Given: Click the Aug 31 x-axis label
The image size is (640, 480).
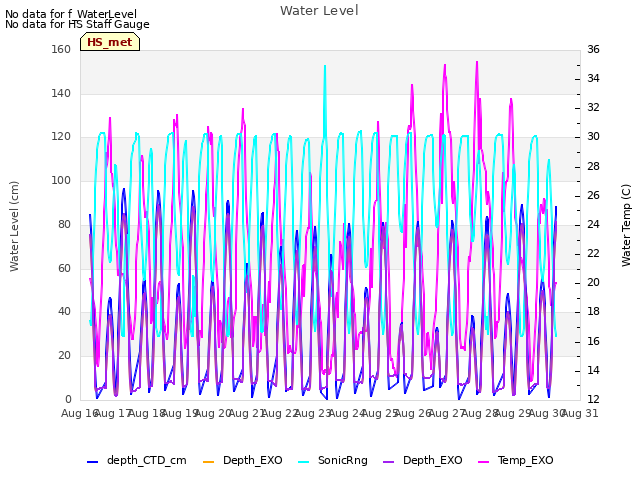Looking at the screenshot, I should [580, 413].
